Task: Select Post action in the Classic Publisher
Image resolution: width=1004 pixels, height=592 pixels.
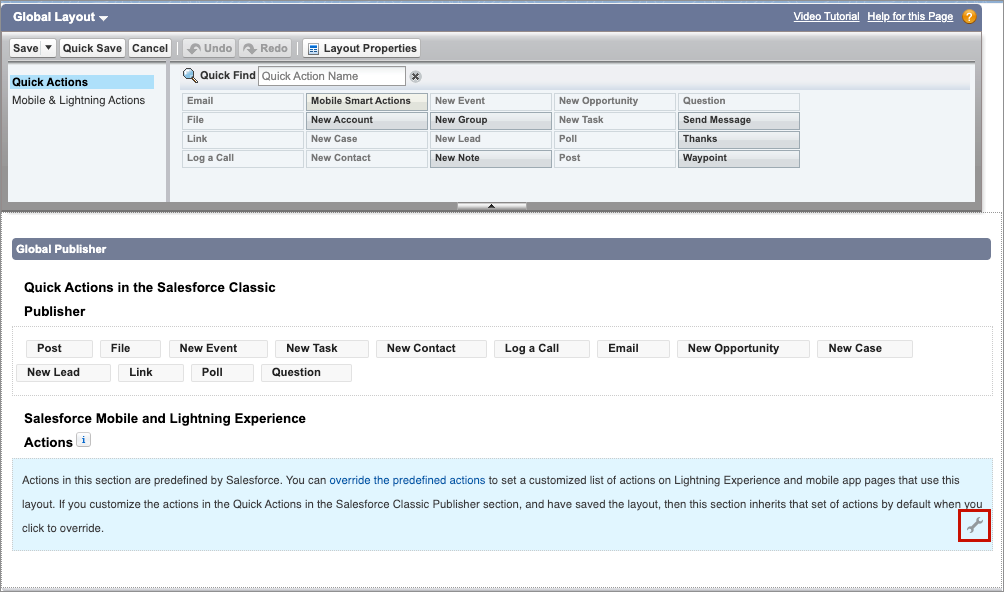Action: [60, 349]
